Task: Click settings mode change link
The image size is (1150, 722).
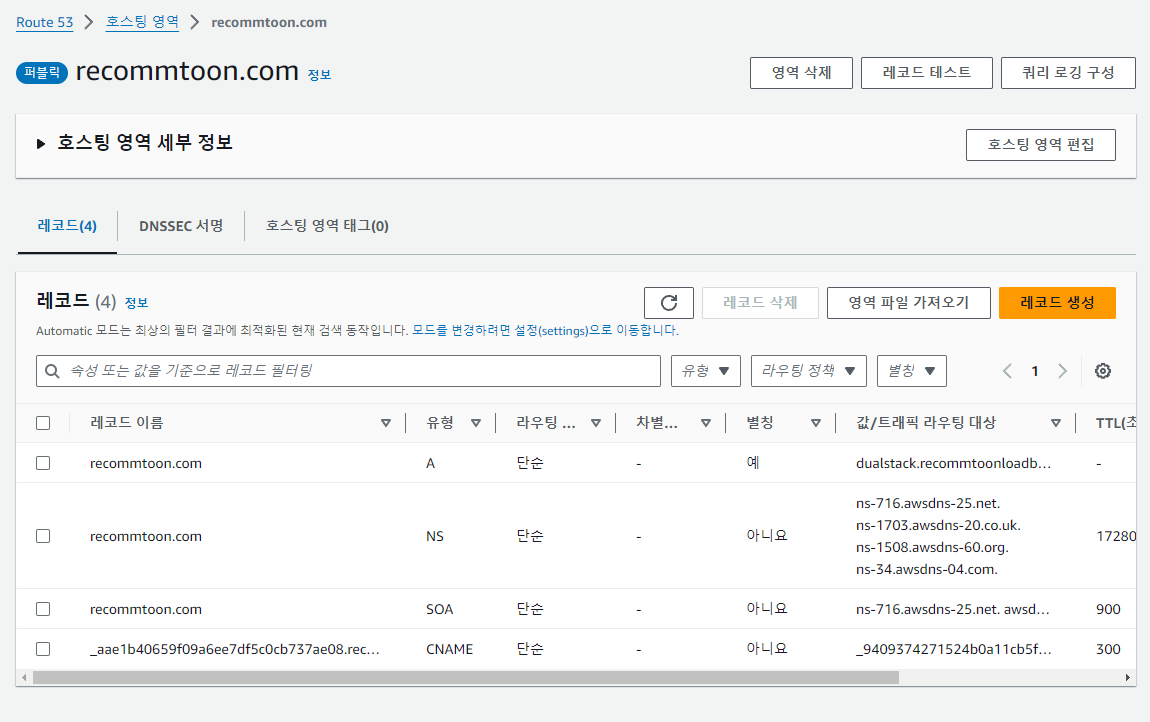Action: (545, 331)
